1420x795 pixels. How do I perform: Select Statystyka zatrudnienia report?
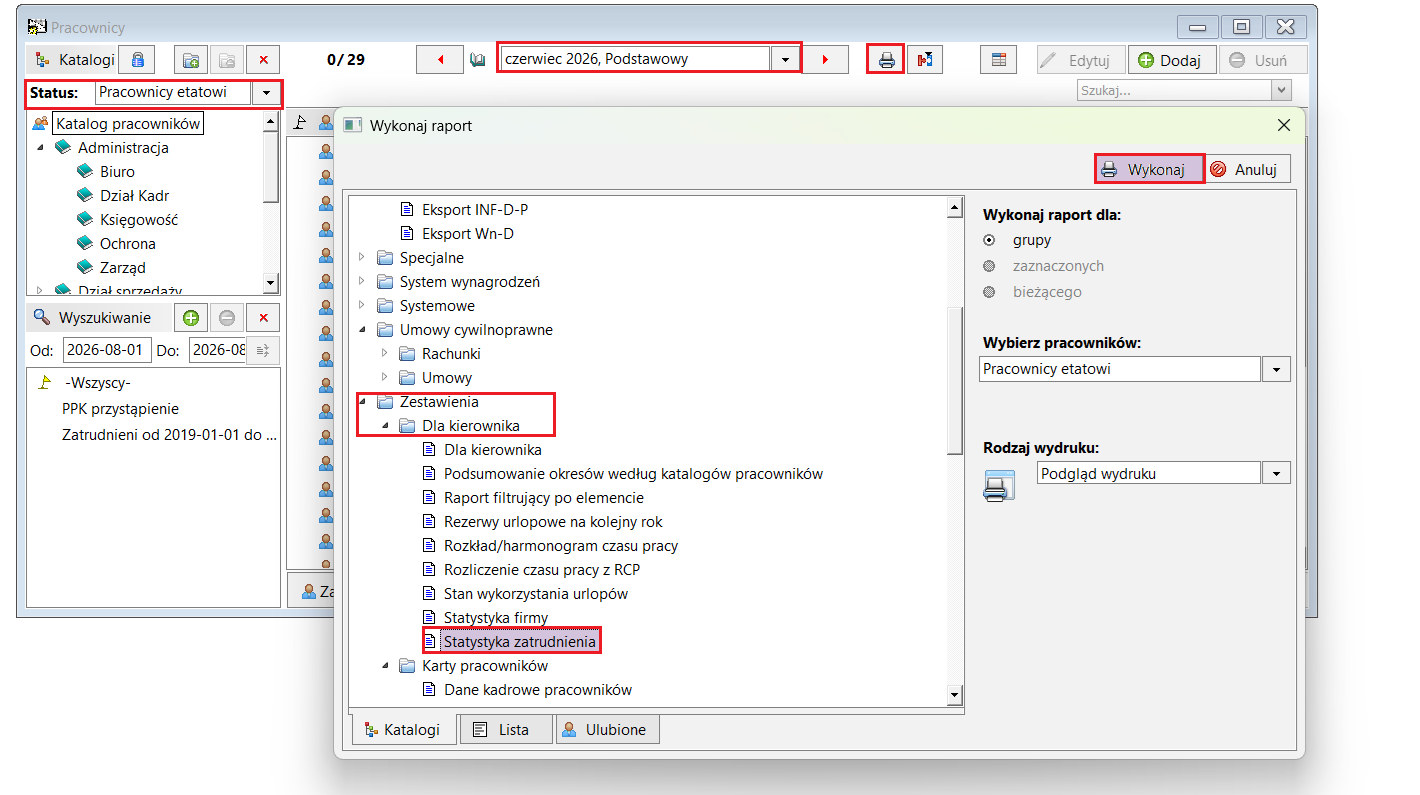coord(520,642)
